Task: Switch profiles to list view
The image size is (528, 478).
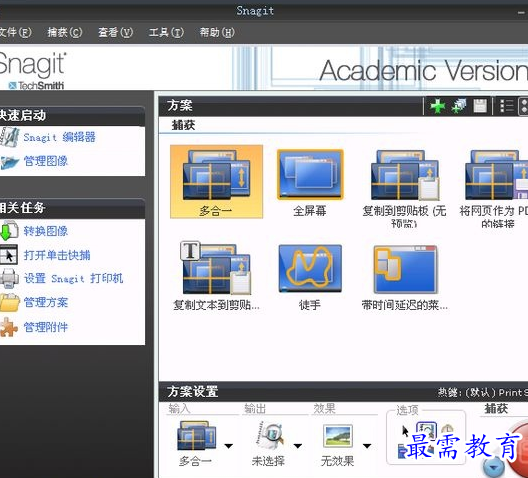Action: pyautogui.click(x=506, y=106)
